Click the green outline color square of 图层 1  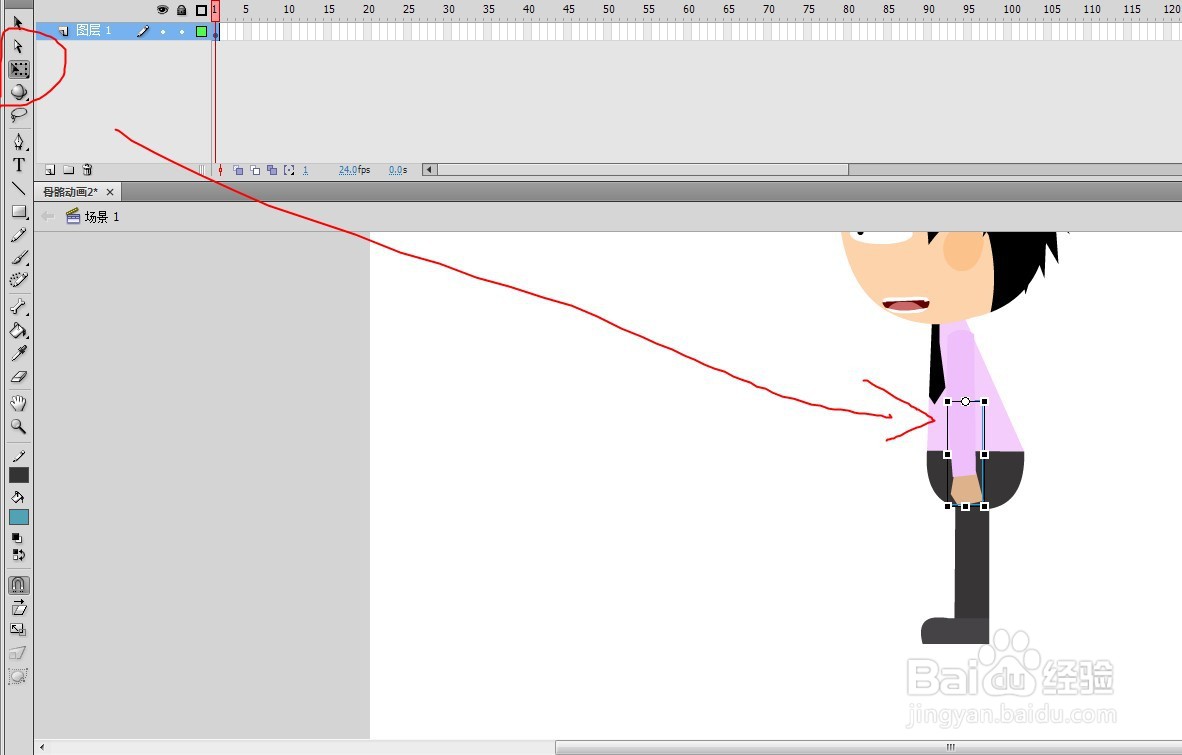click(201, 31)
